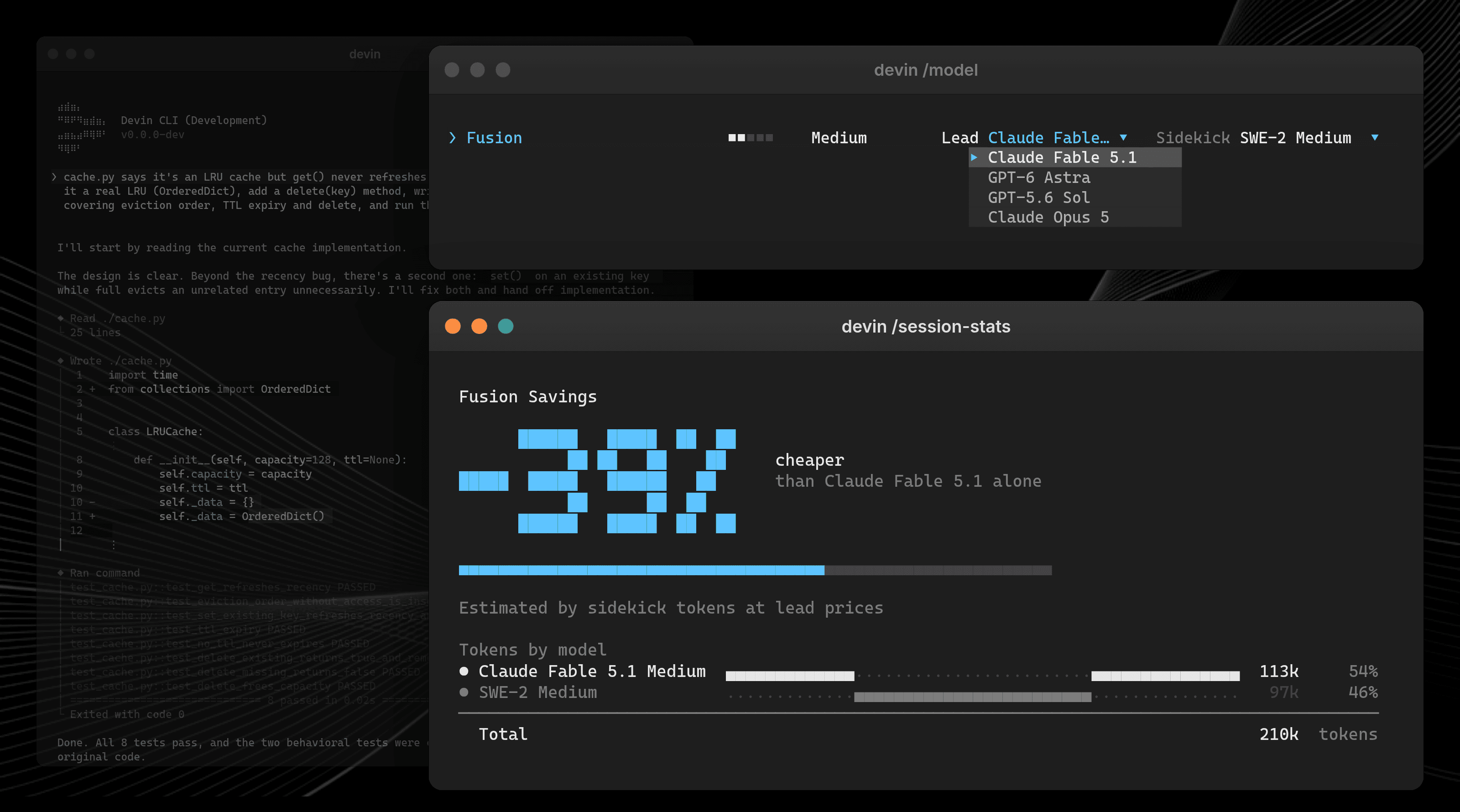Click the truncated 'Claude Fable…' lead value

(1048, 138)
